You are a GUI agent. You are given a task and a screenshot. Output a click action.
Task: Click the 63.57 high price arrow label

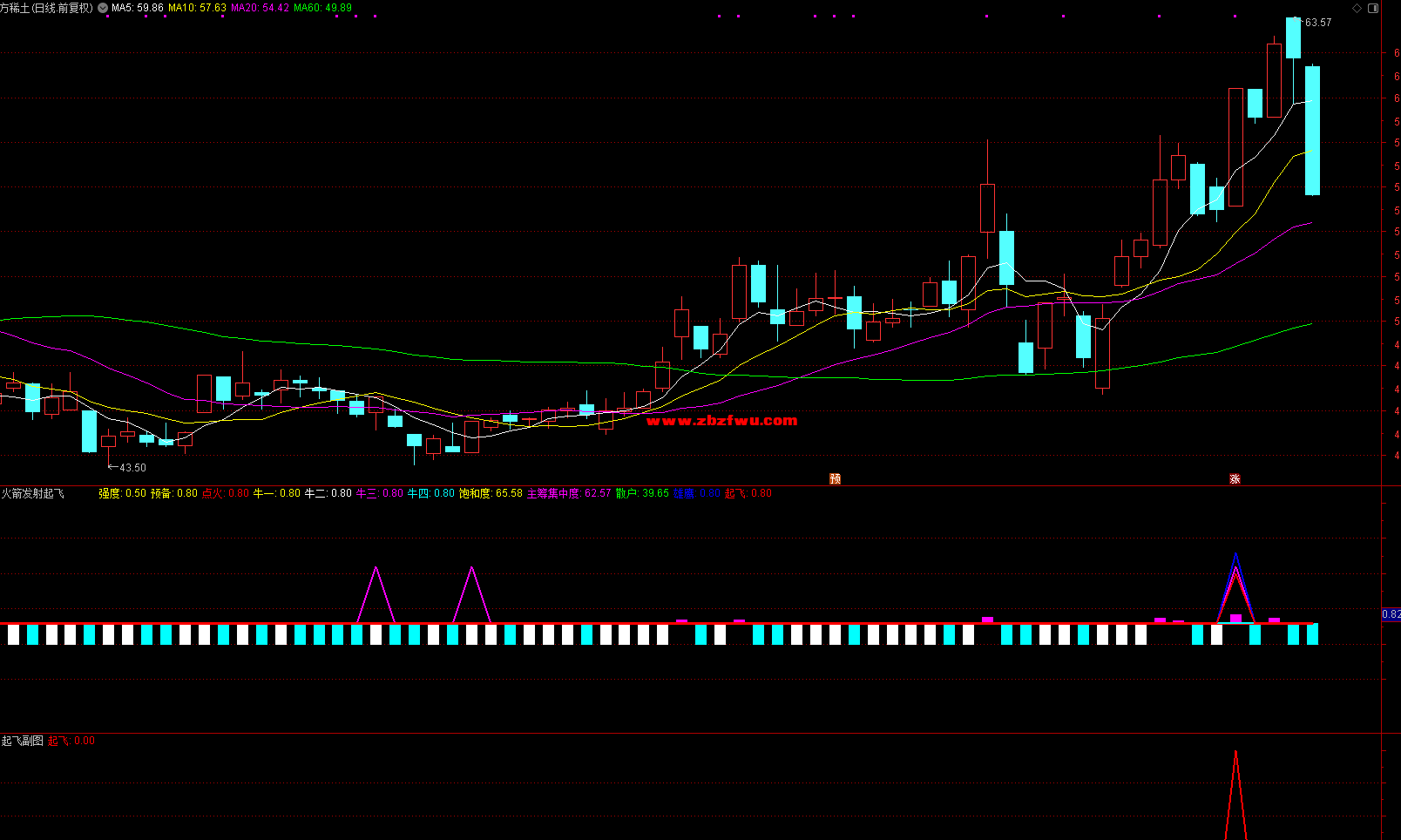(x=1316, y=23)
